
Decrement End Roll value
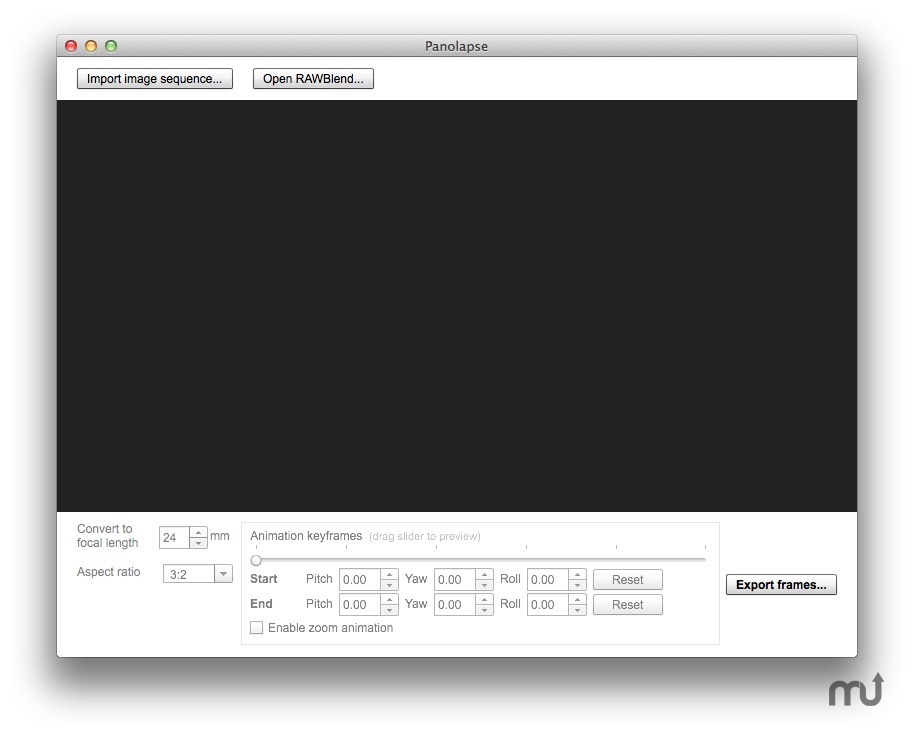(578, 610)
